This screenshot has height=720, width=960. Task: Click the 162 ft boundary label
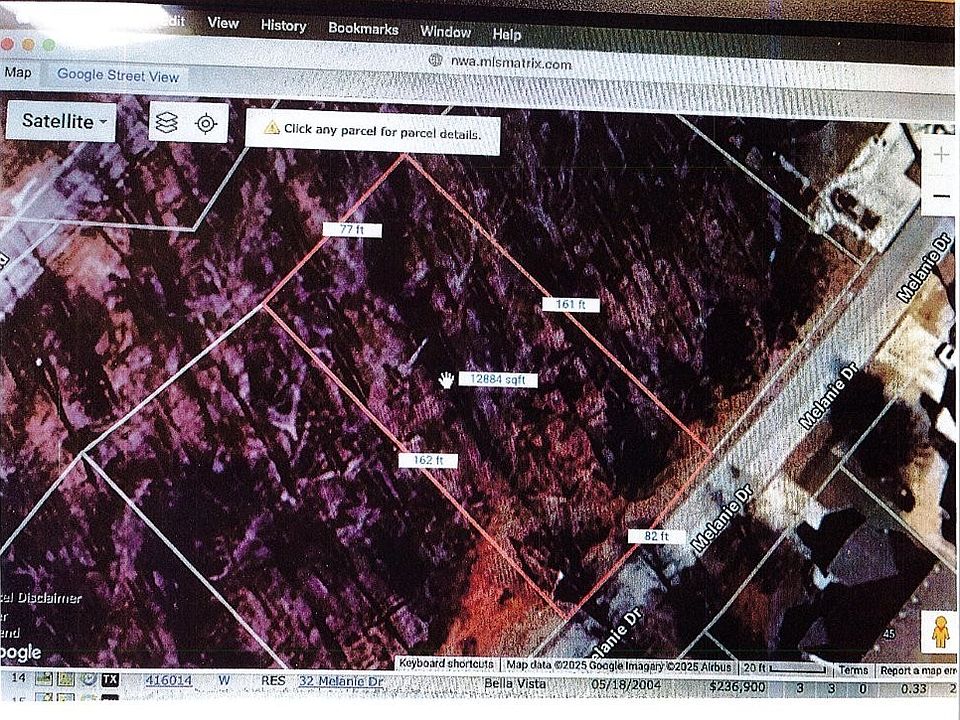pos(428,460)
